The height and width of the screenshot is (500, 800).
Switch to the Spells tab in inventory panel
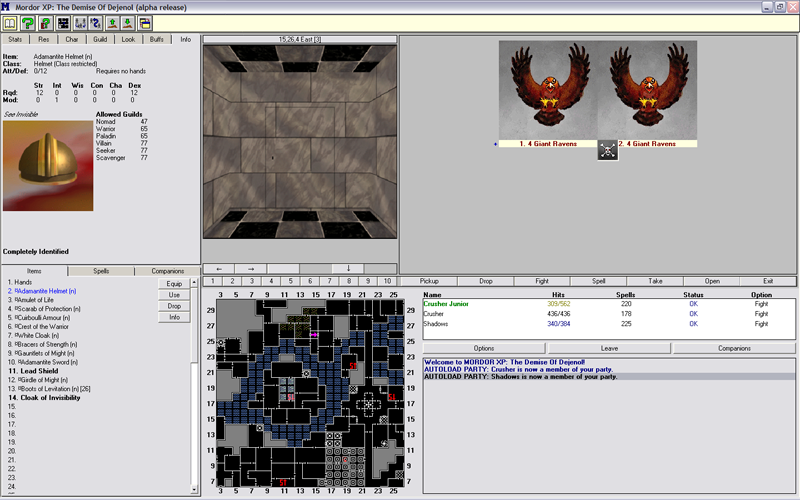pos(101,271)
